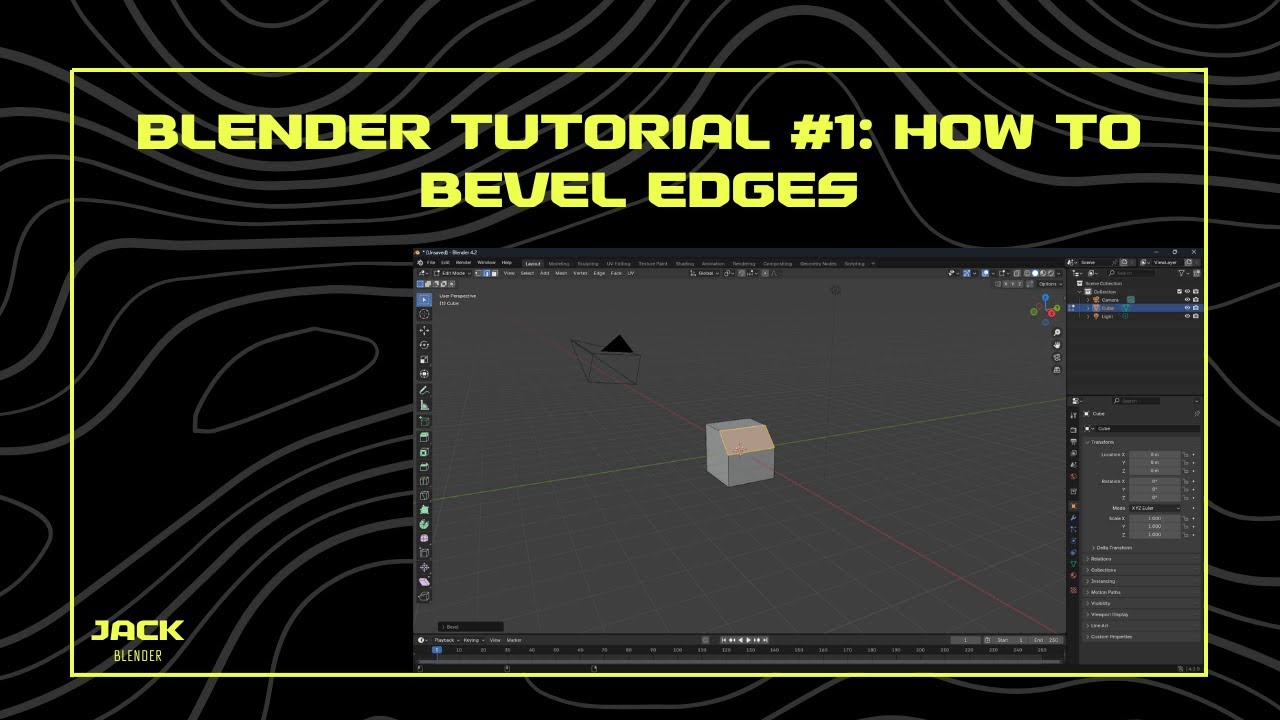Activate the Scale tool
1280x720 pixels.
pos(424,359)
